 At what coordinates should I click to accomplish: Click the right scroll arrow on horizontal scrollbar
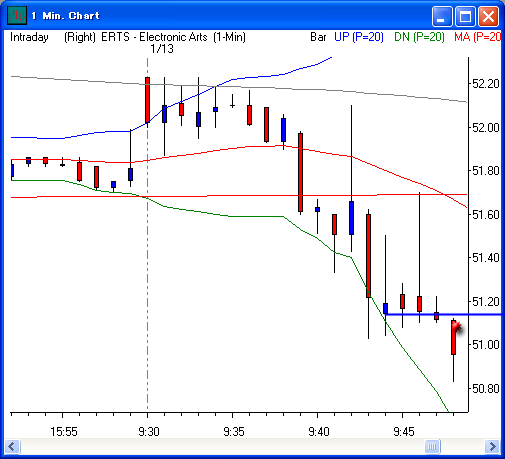[x=492, y=446]
